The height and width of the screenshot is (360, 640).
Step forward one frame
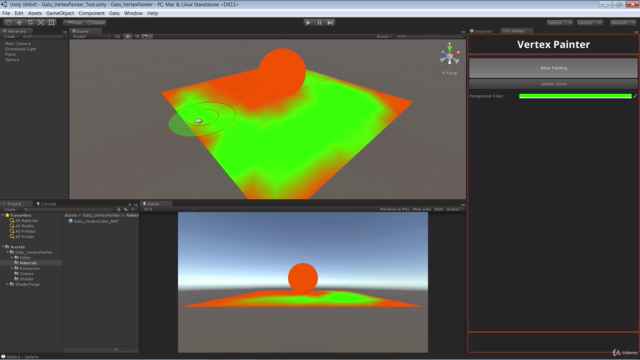(330, 22)
